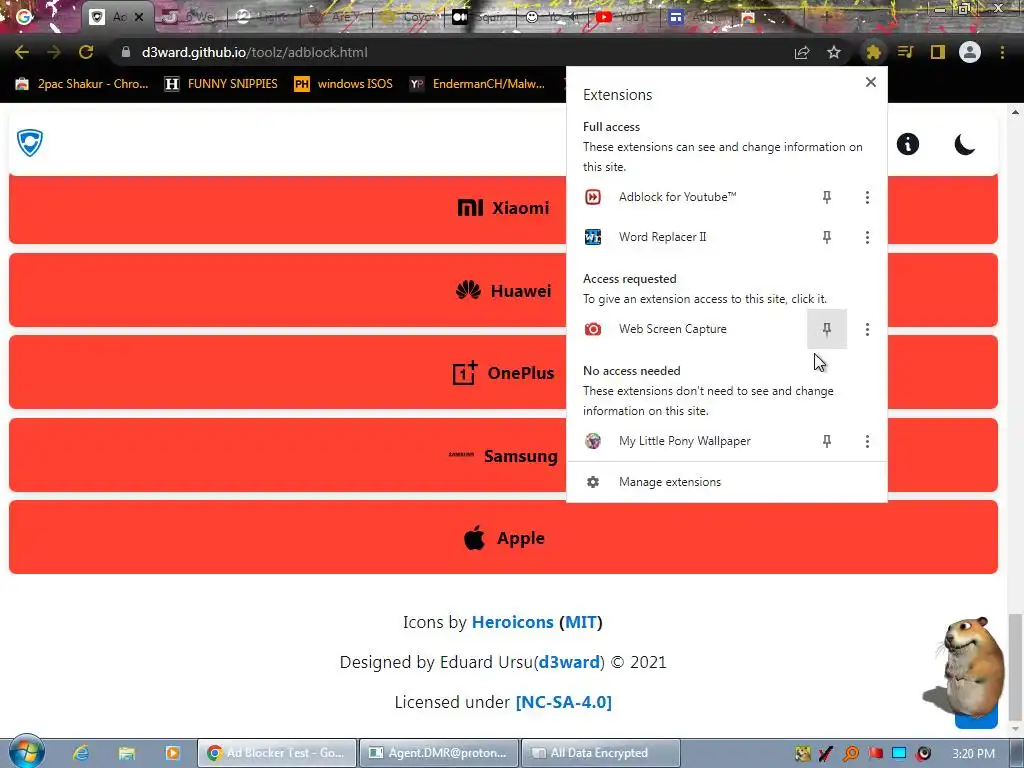Open the Chrome three-dot menu
1024x768 pixels.
click(1002, 52)
